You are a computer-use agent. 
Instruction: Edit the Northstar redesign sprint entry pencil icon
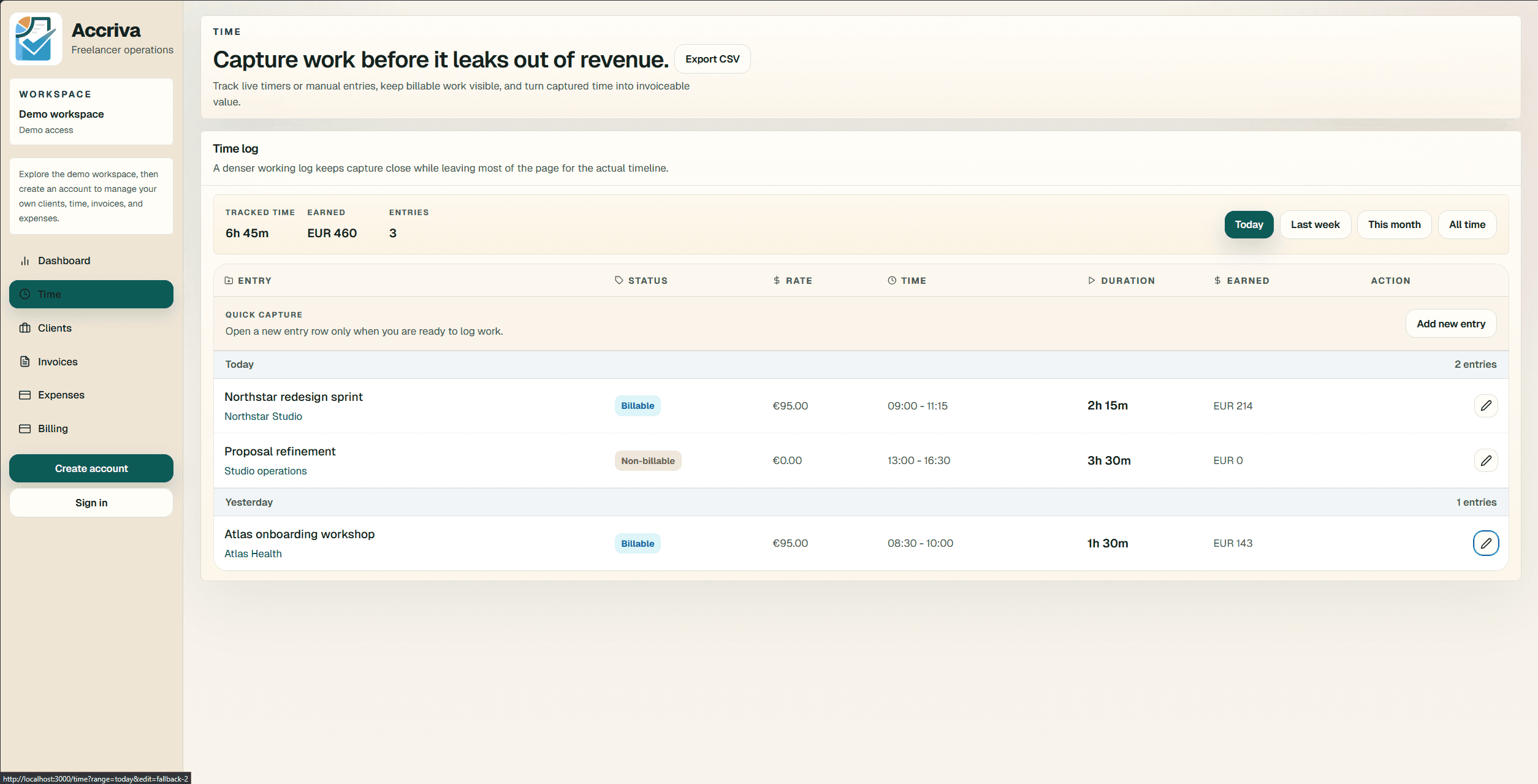(x=1486, y=405)
